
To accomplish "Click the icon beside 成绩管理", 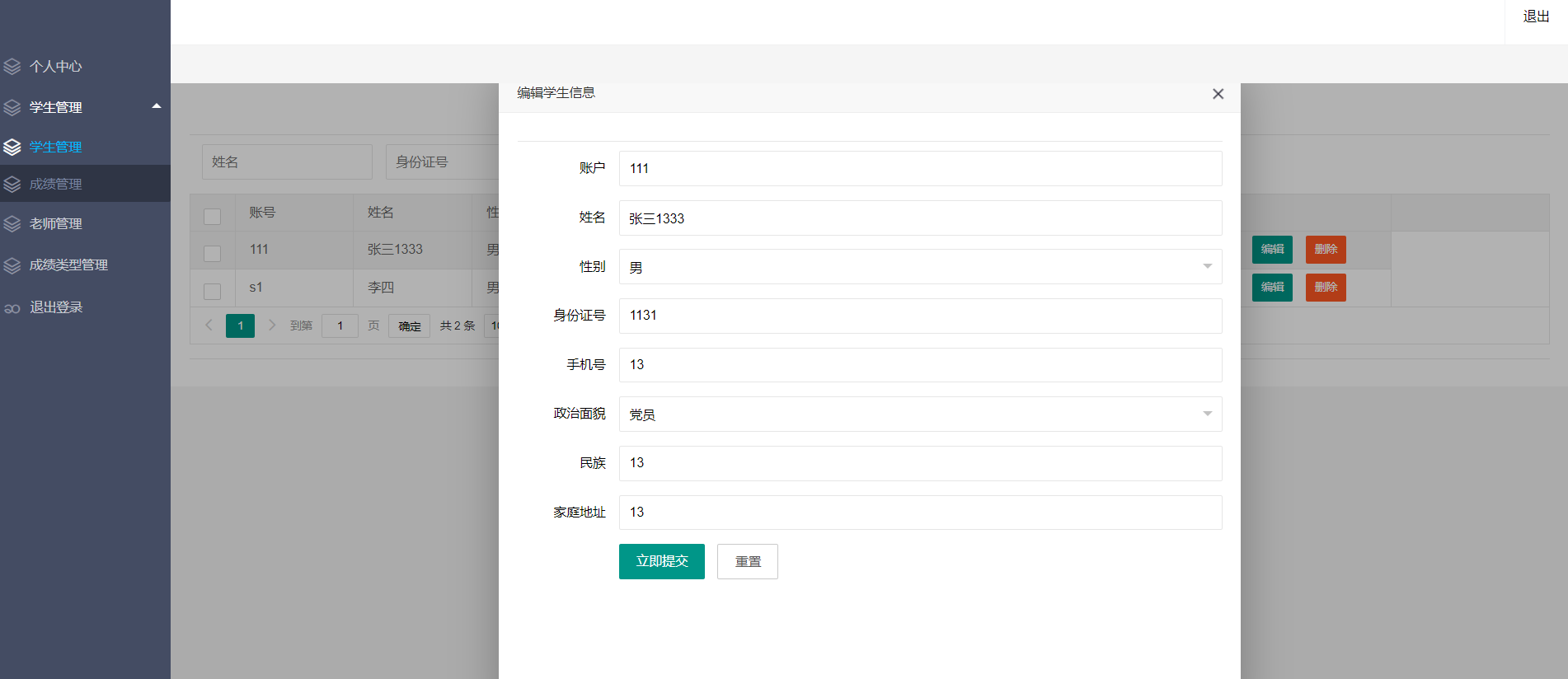I will [x=12, y=184].
